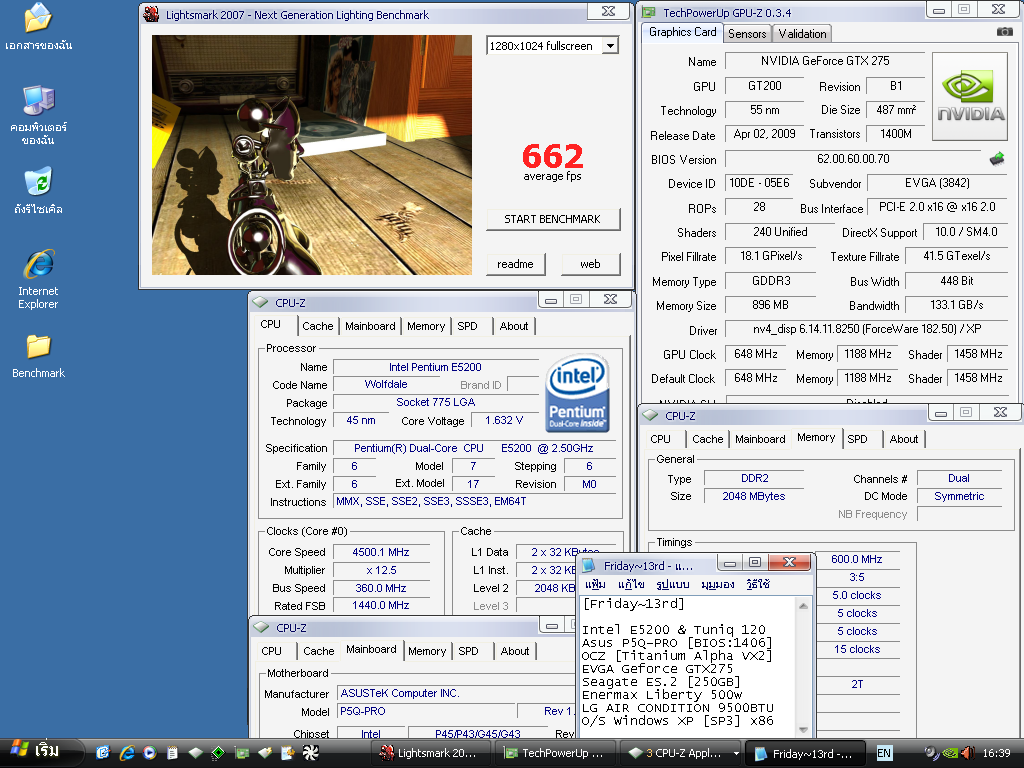Image resolution: width=1024 pixels, height=768 pixels.
Task: Switch to Sensors tab in GPU-Z
Action: (x=747, y=34)
